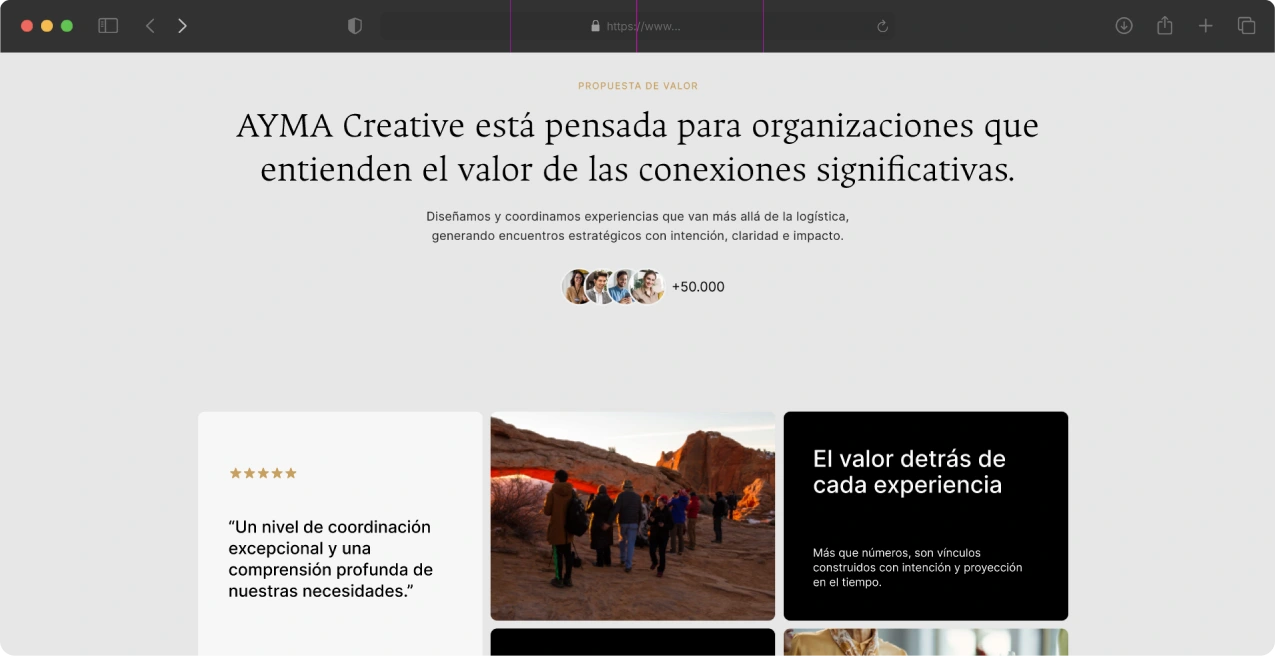Open the canyon hikers photo
Image resolution: width=1275 pixels, height=656 pixels.
pyautogui.click(x=633, y=516)
